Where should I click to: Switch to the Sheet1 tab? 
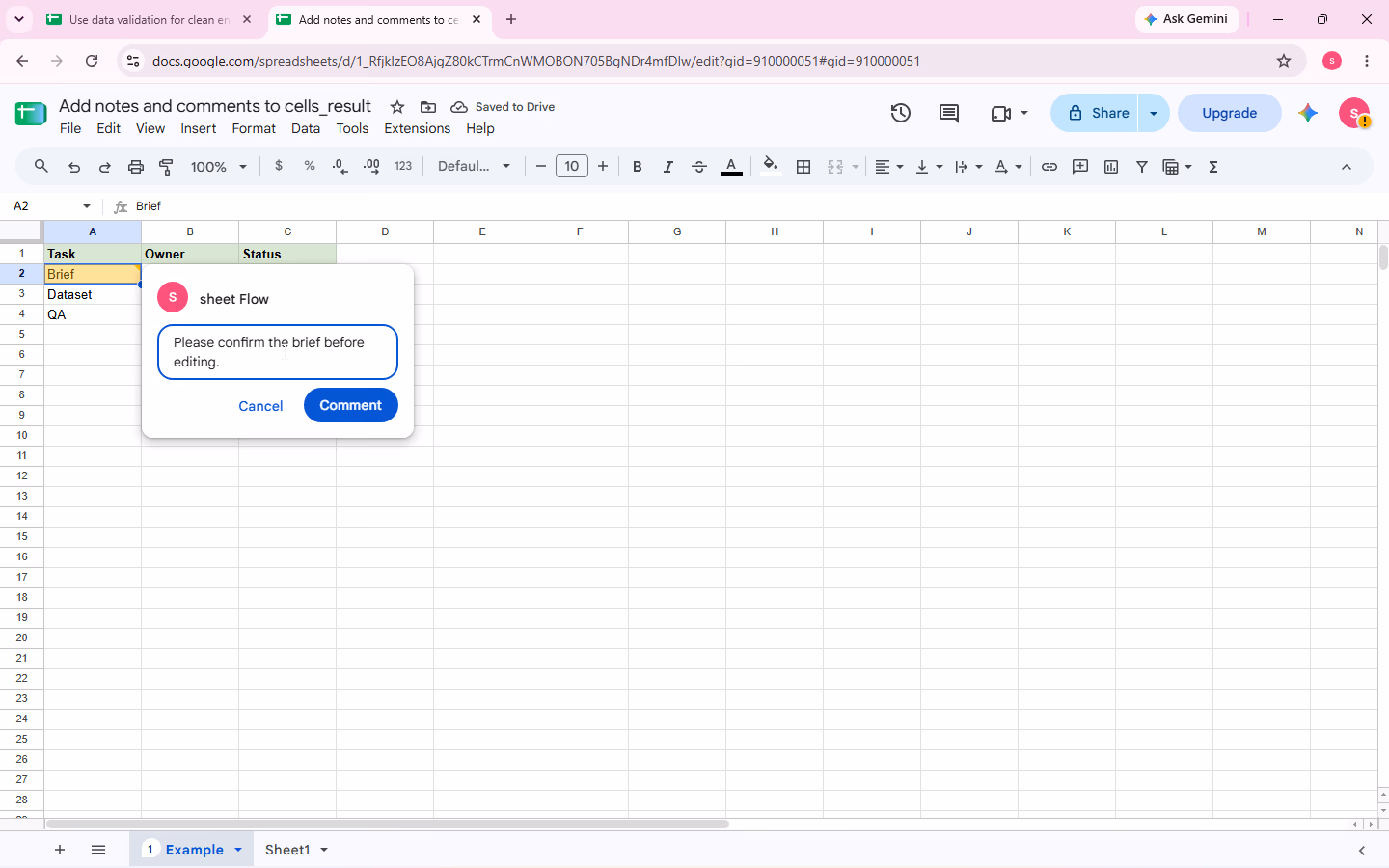coord(287,850)
